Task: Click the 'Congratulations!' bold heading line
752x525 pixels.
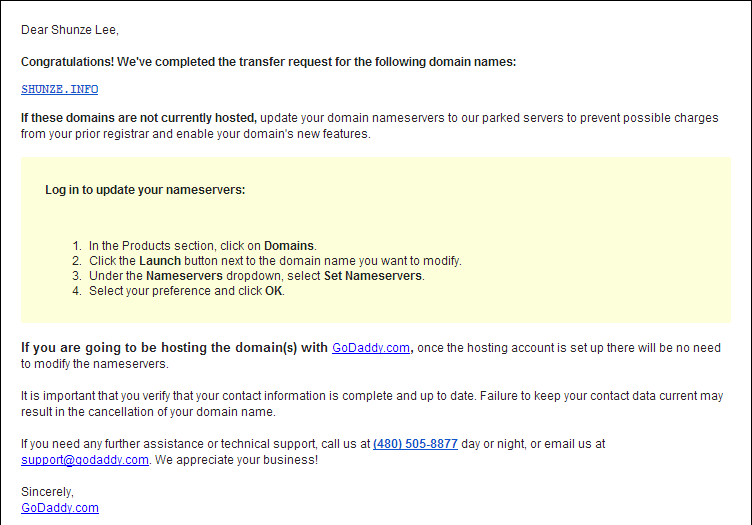Action: 268,62
